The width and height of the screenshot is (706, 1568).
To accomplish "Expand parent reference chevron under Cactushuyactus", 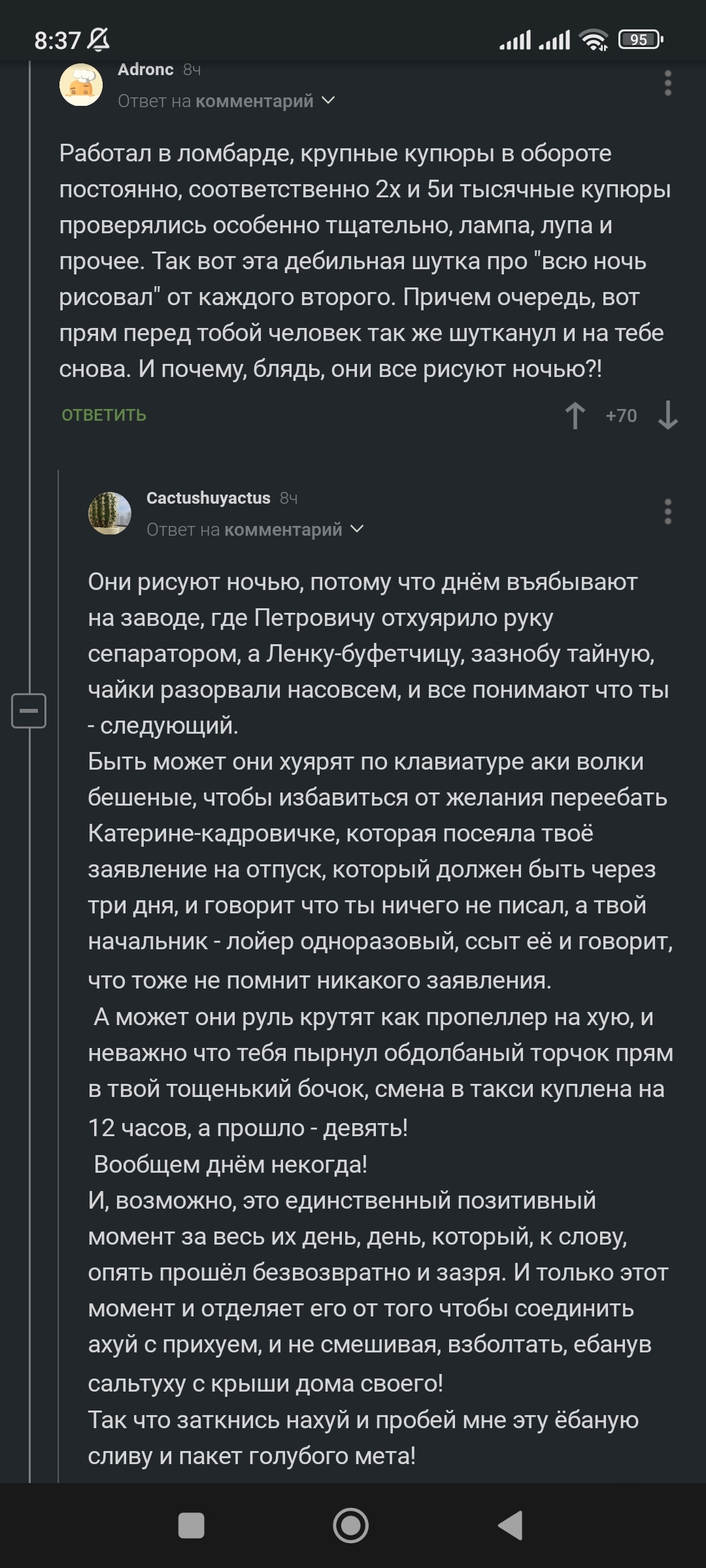I will click(358, 529).
